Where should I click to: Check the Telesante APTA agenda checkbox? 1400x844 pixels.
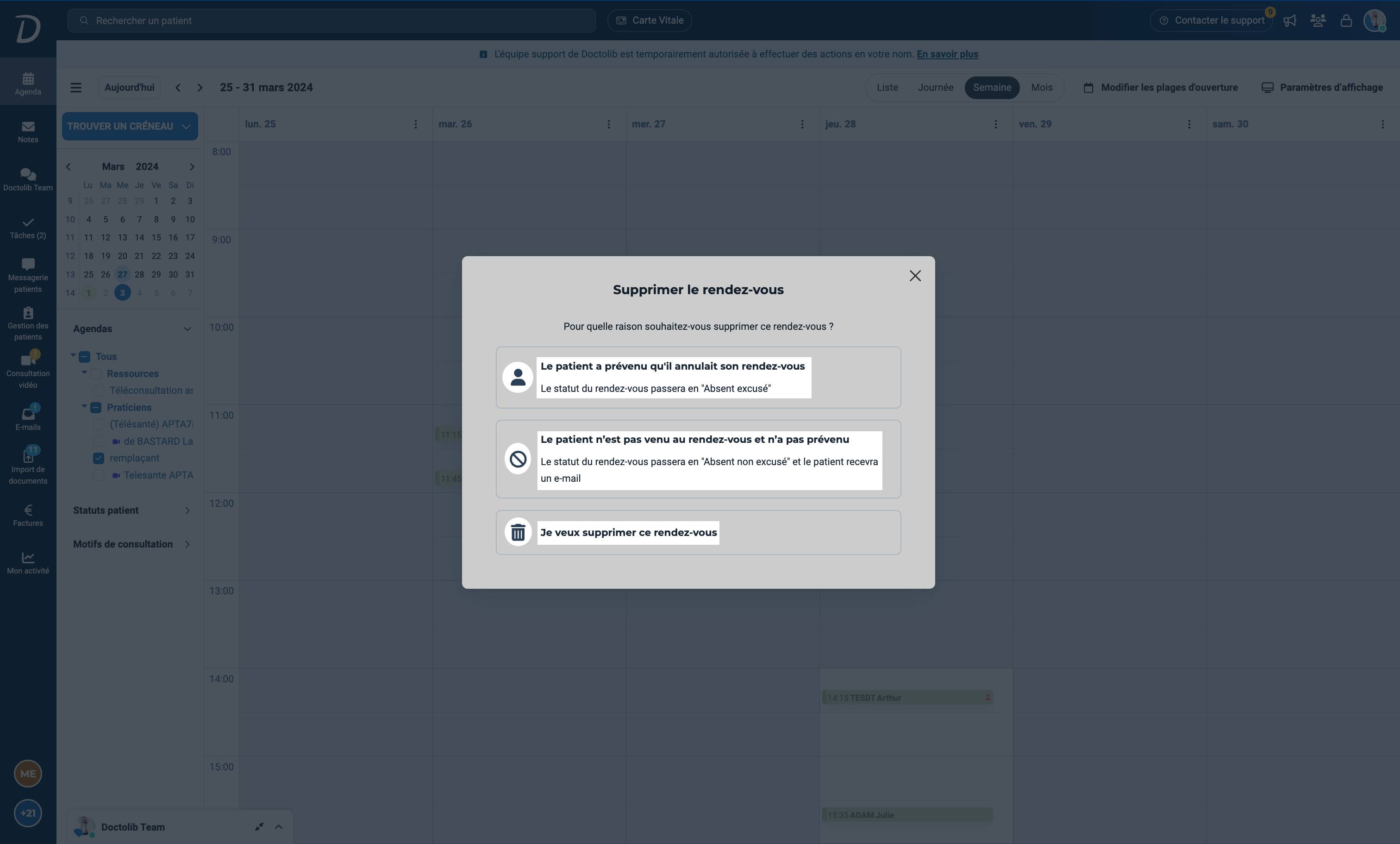point(98,475)
